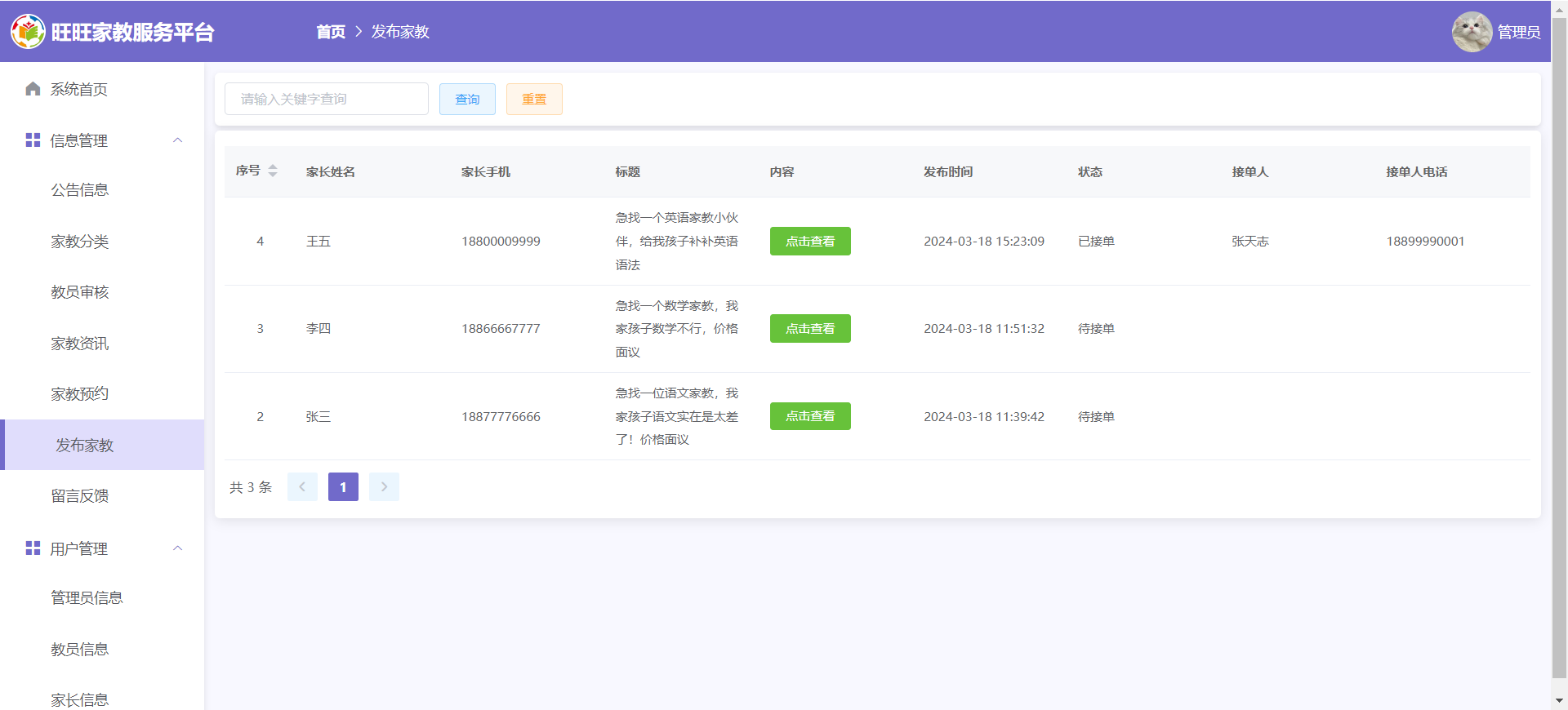View content for 王五's posting
Screen dimensions: 1568x710
coord(810,242)
